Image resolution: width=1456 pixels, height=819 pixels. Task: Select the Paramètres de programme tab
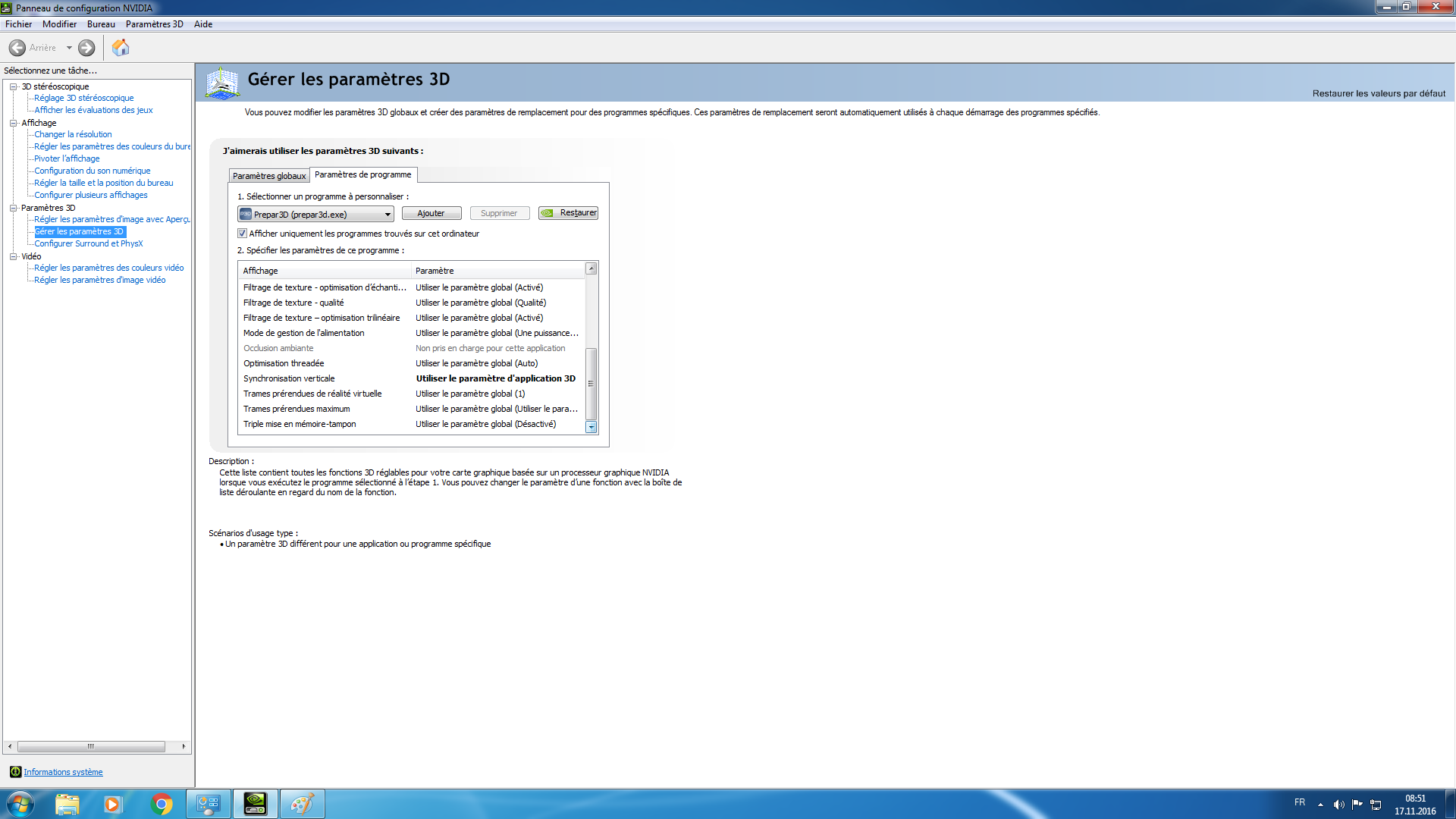click(362, 174)
